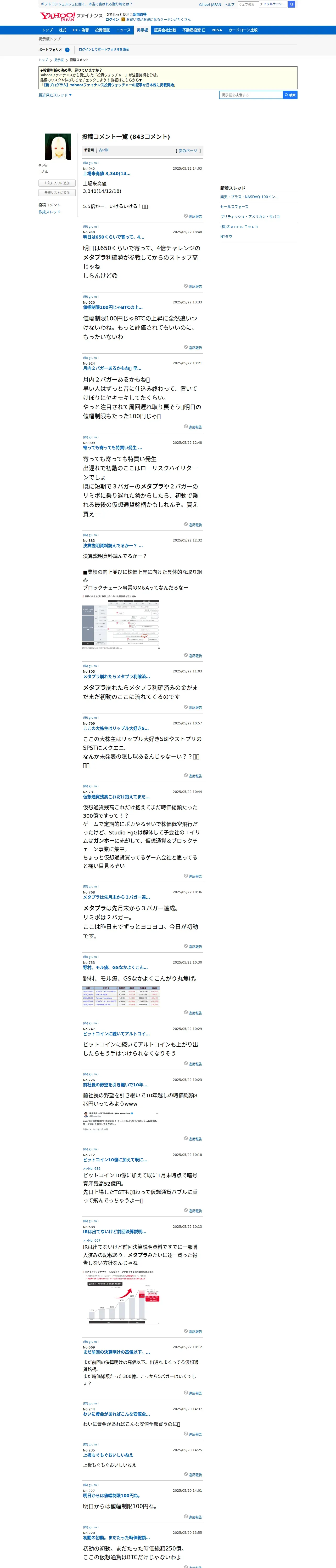The height and width of the screenshot is (1568, 336).
Task: Report violation on post No.669
Action: (x=193, y=1393)
